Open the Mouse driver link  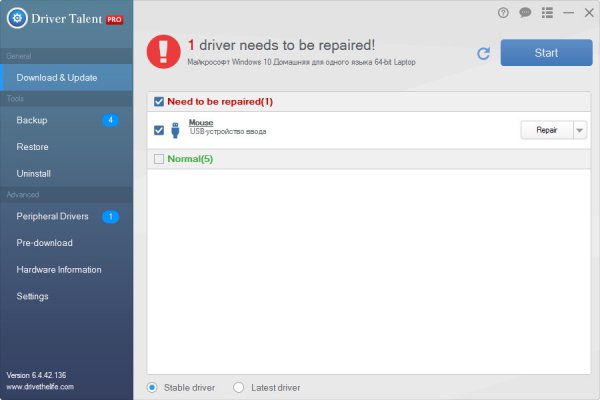(201, 122)
